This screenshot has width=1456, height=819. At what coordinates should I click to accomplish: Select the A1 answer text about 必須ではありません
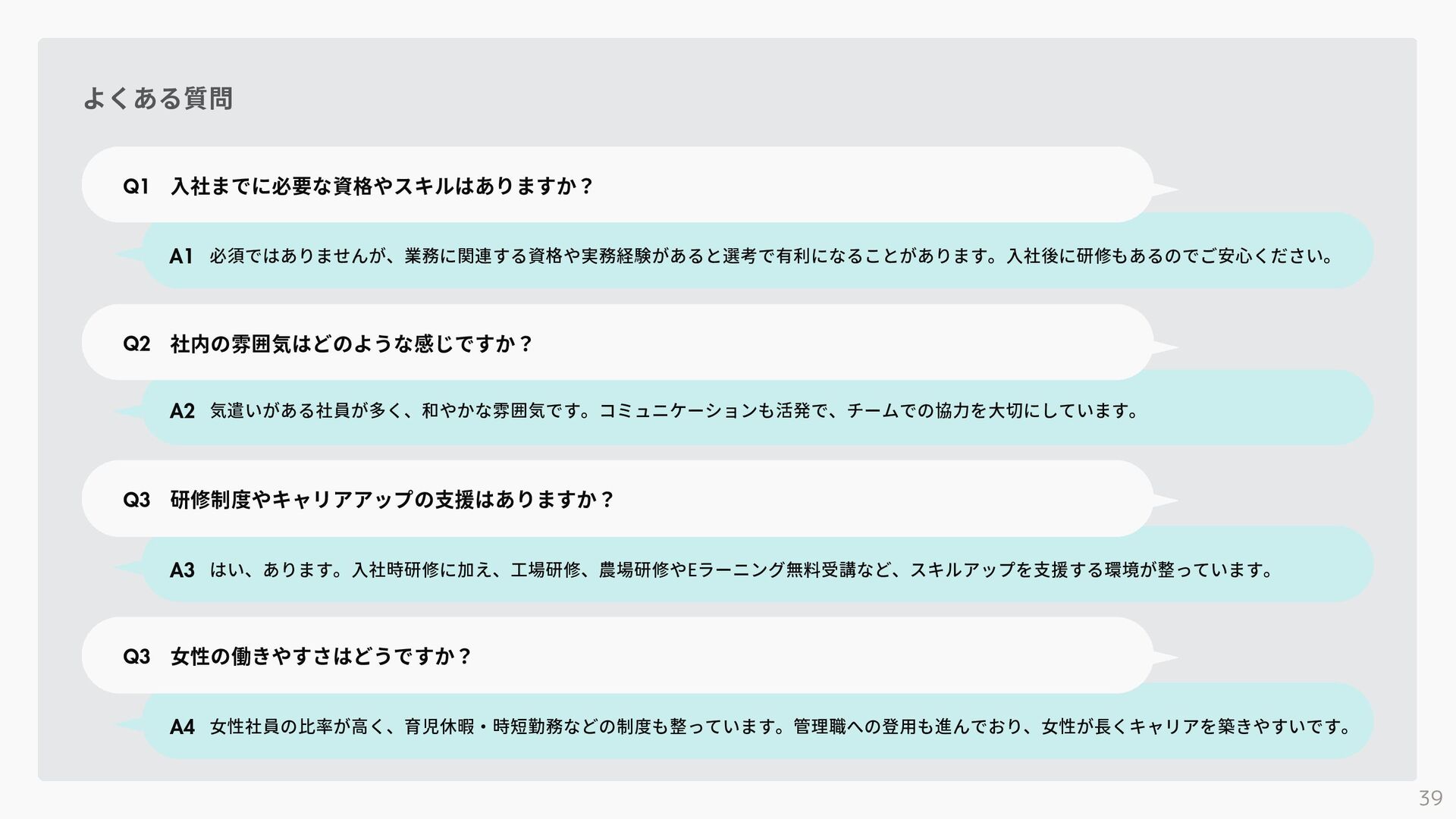click(x=771, y=256)
